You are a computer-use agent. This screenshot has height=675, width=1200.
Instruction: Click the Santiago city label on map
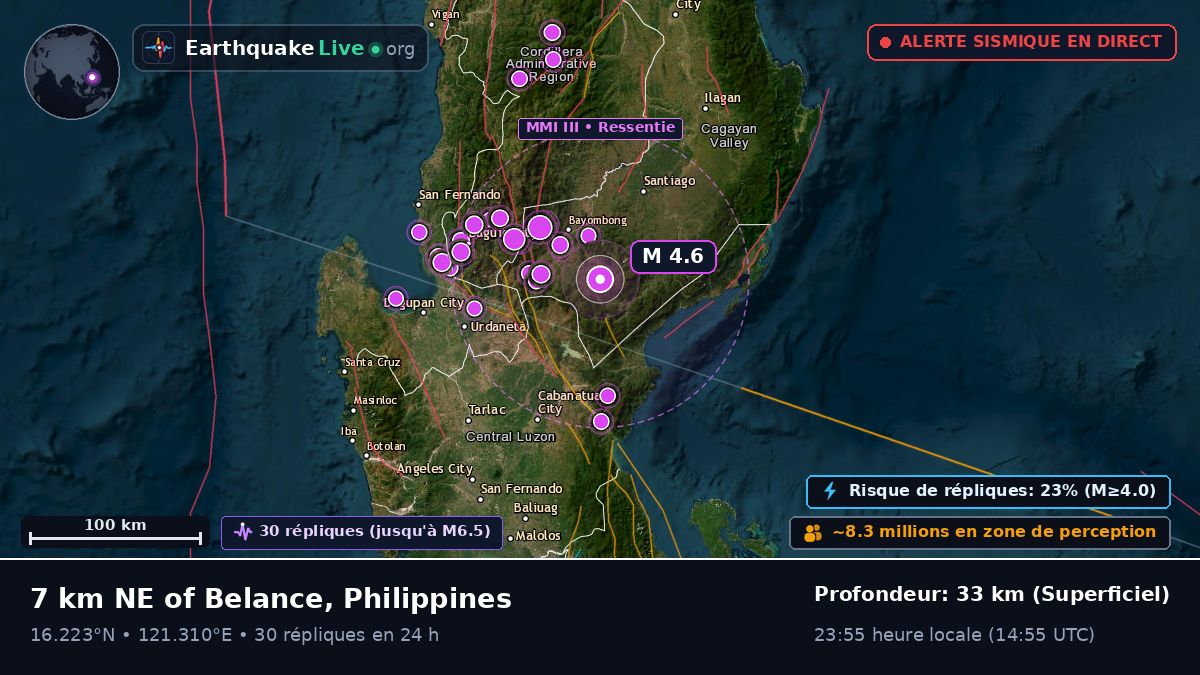pyautogui.click(x=667, y=182)
